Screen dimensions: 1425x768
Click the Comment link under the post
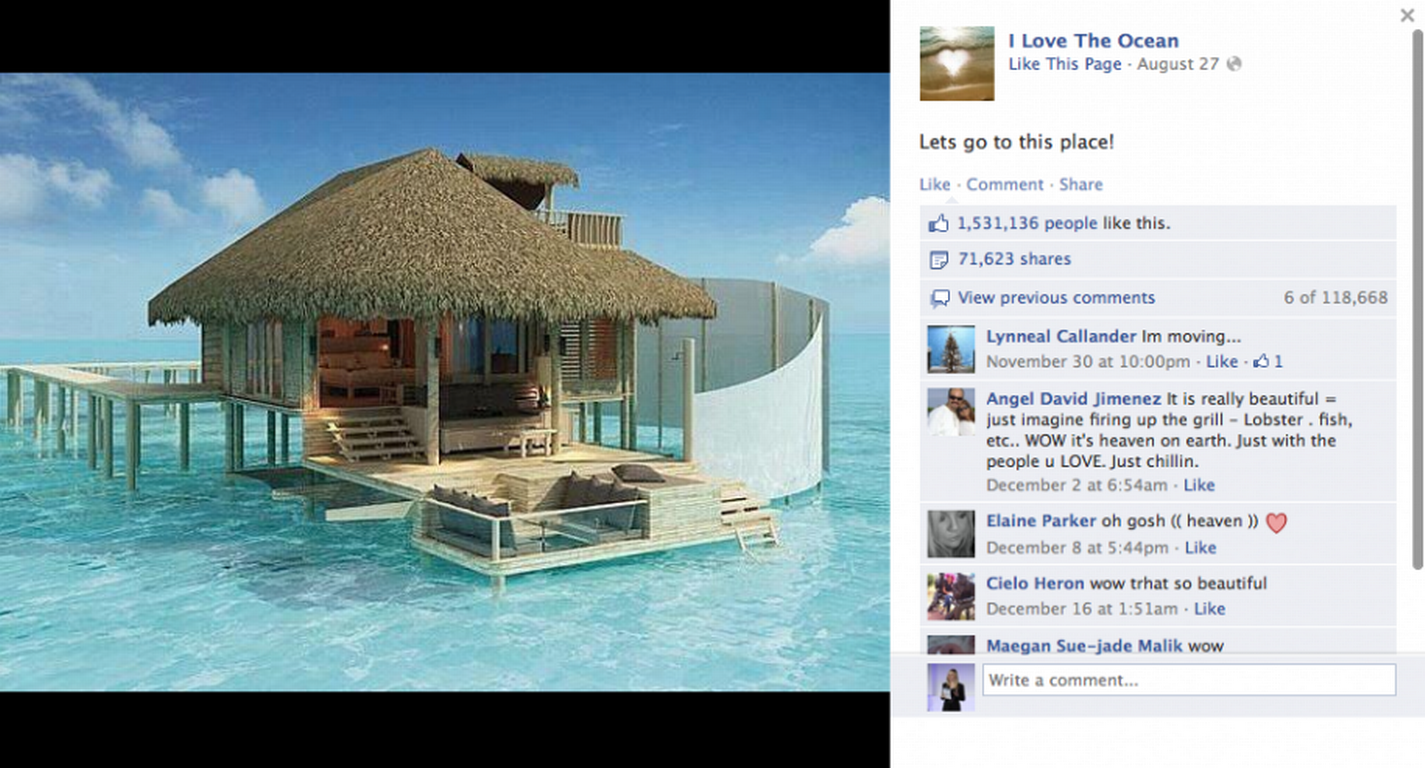[1005, 184]
